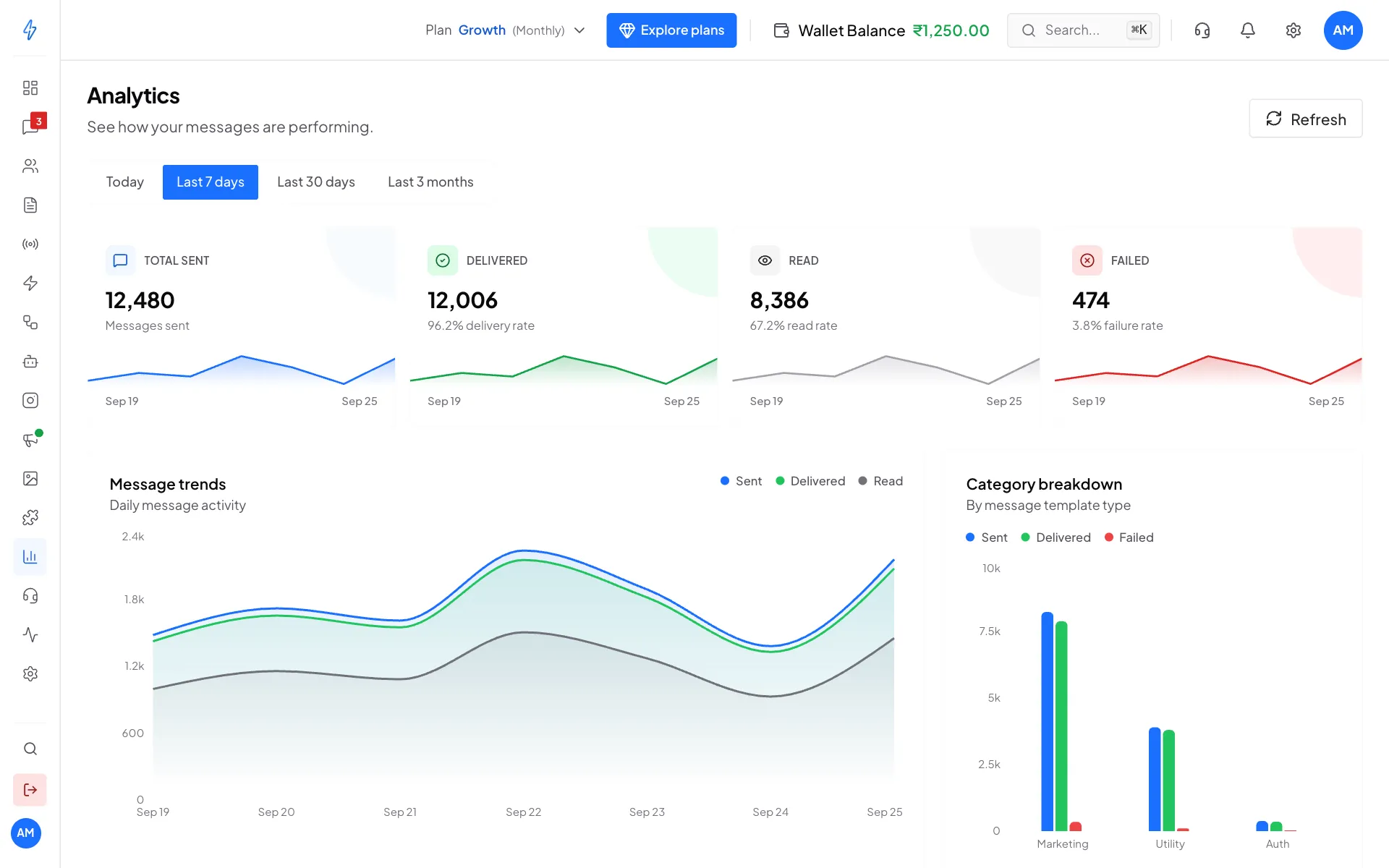The width and height of the screenshot is (1389, 868).
Task: Open the AM avatar in top bar
Action: 1343,30
